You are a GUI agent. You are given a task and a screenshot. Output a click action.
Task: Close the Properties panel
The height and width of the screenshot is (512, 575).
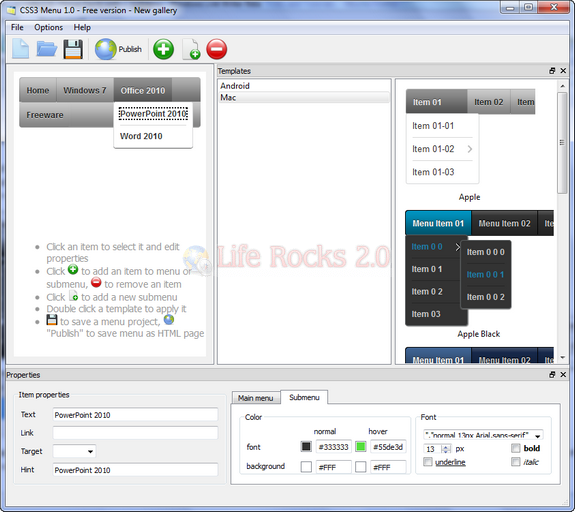click(563, 374)
